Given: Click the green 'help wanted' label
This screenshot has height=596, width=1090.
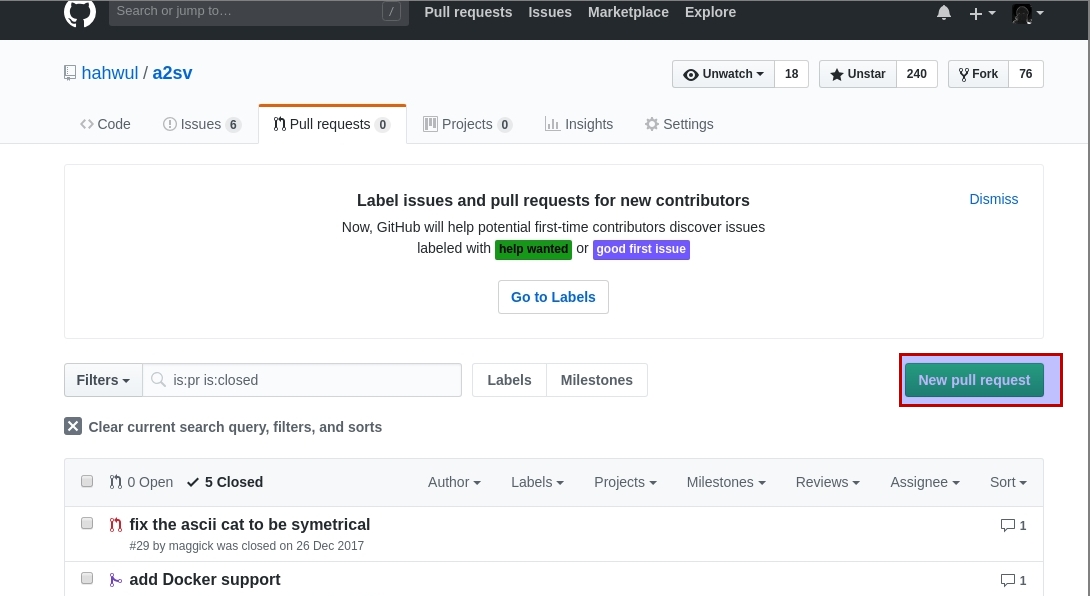Looking at the screenshot, I should click(533, 249).
